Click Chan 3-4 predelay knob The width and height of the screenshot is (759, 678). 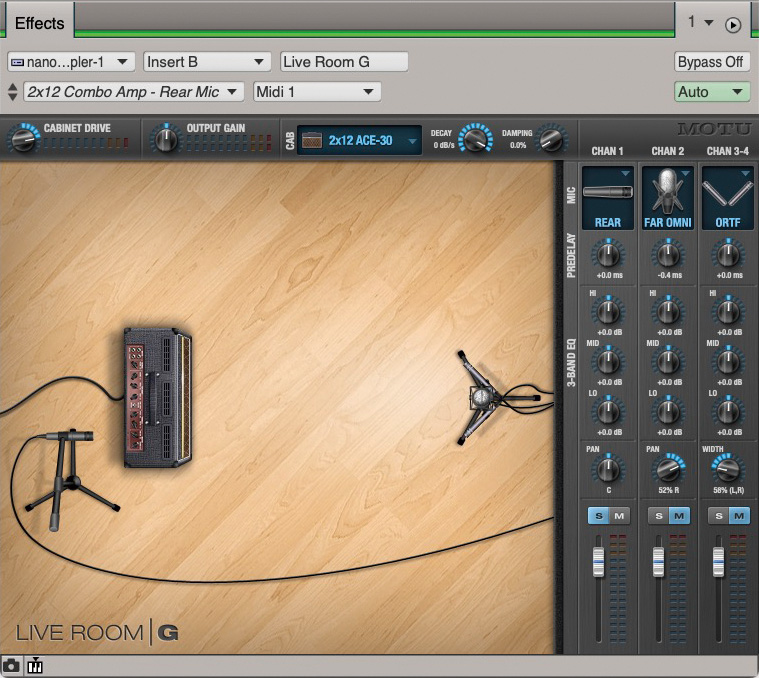728,255
